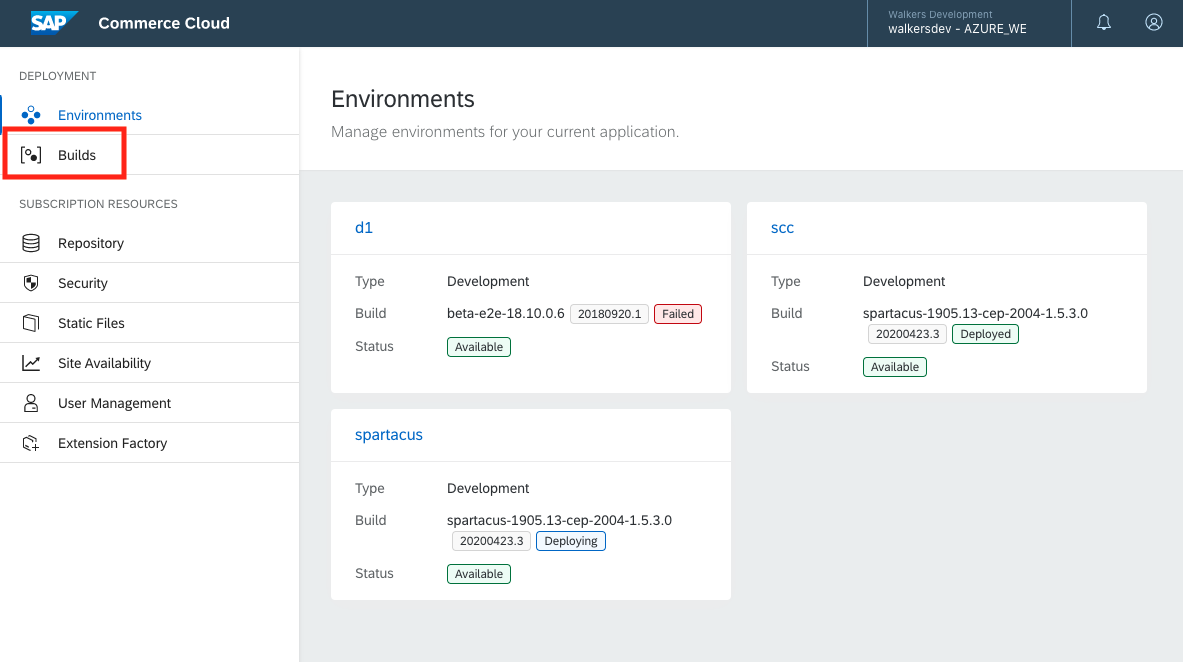Click the Site Availability chart icon
This screenshot has height=662, width=1183.
pos(31,363)
